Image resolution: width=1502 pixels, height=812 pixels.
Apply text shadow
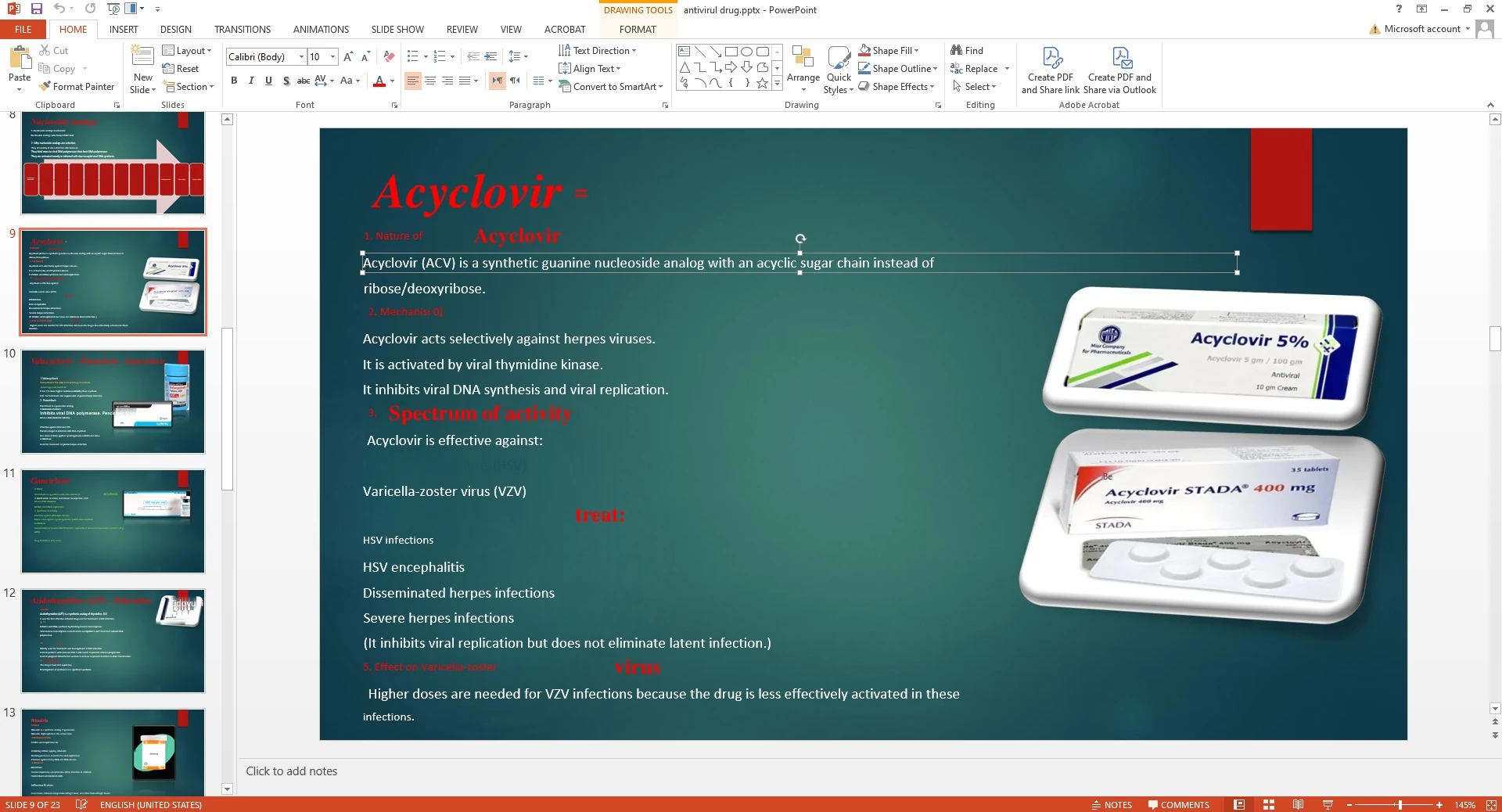[286, 81]
